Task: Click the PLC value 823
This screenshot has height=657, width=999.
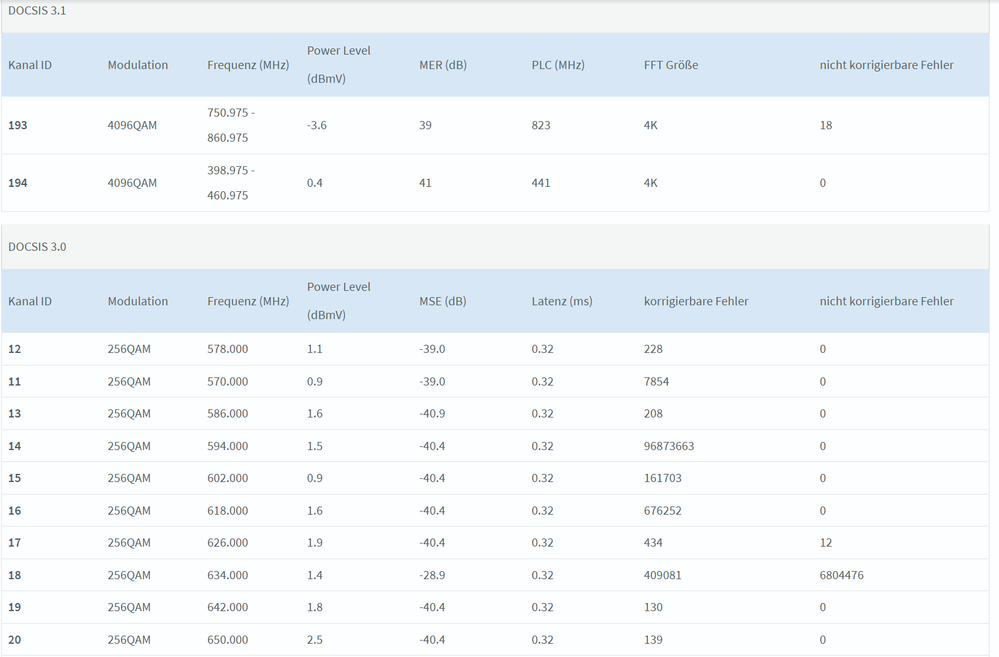Action: tap(541, 125)
